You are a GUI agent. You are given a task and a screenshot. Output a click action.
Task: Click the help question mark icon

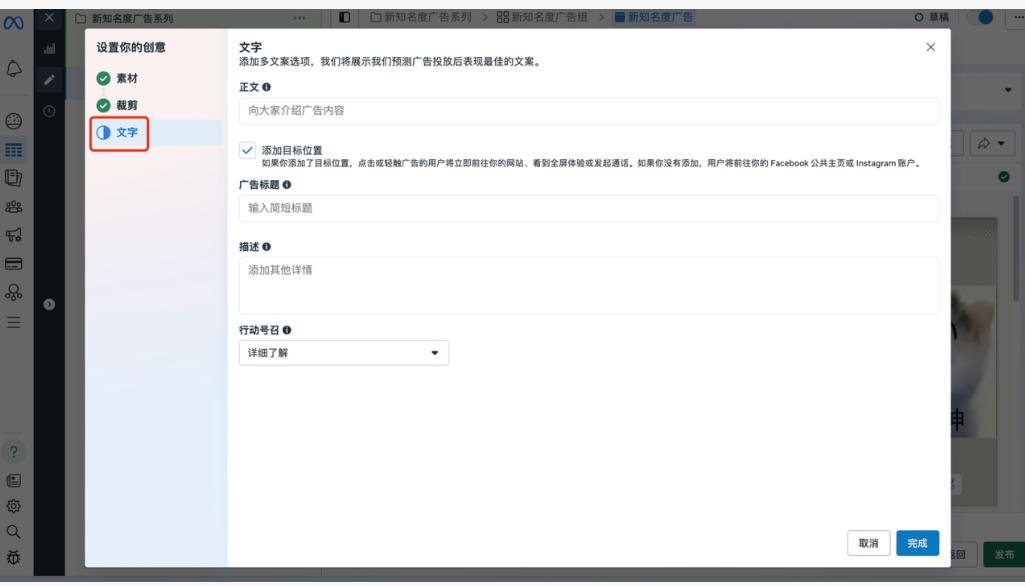point(14,452)
